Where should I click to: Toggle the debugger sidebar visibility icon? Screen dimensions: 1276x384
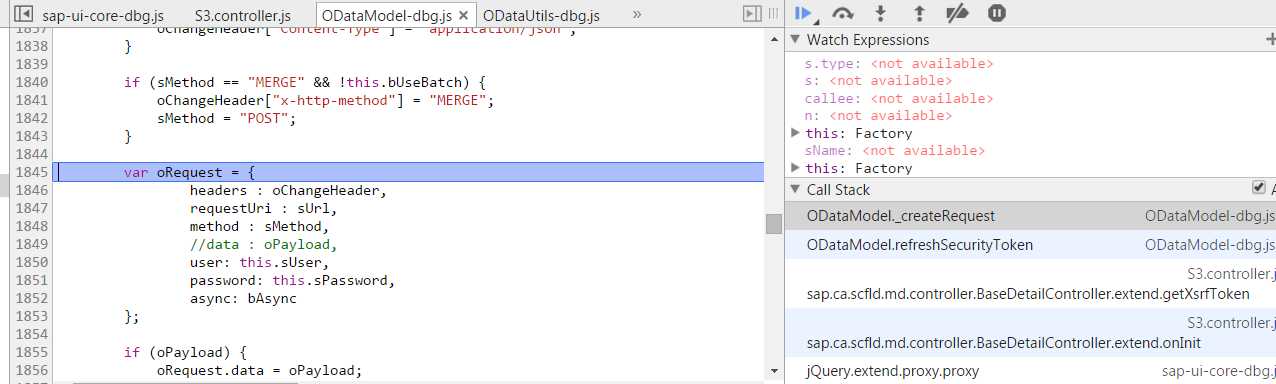coord(752,14)
